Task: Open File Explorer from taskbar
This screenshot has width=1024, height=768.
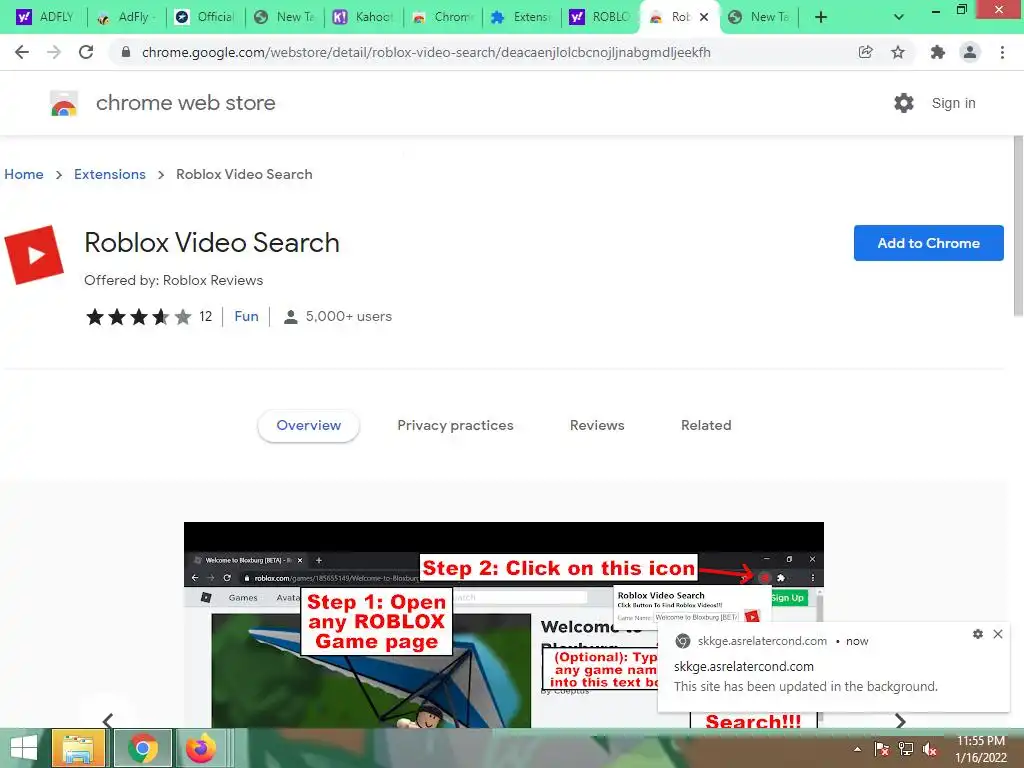Action: [x=78, y=748]
